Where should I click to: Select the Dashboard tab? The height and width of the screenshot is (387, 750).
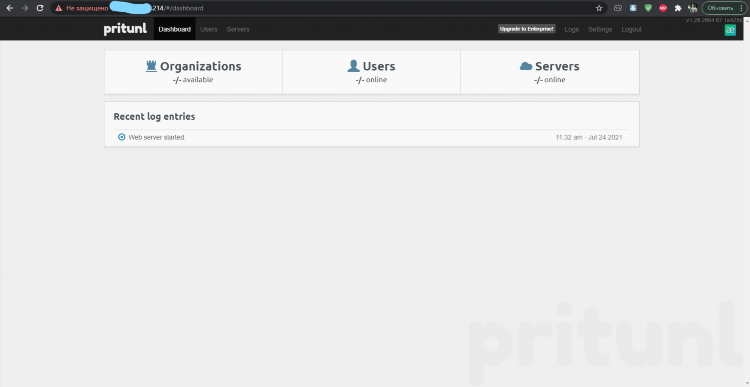[175, 29]
